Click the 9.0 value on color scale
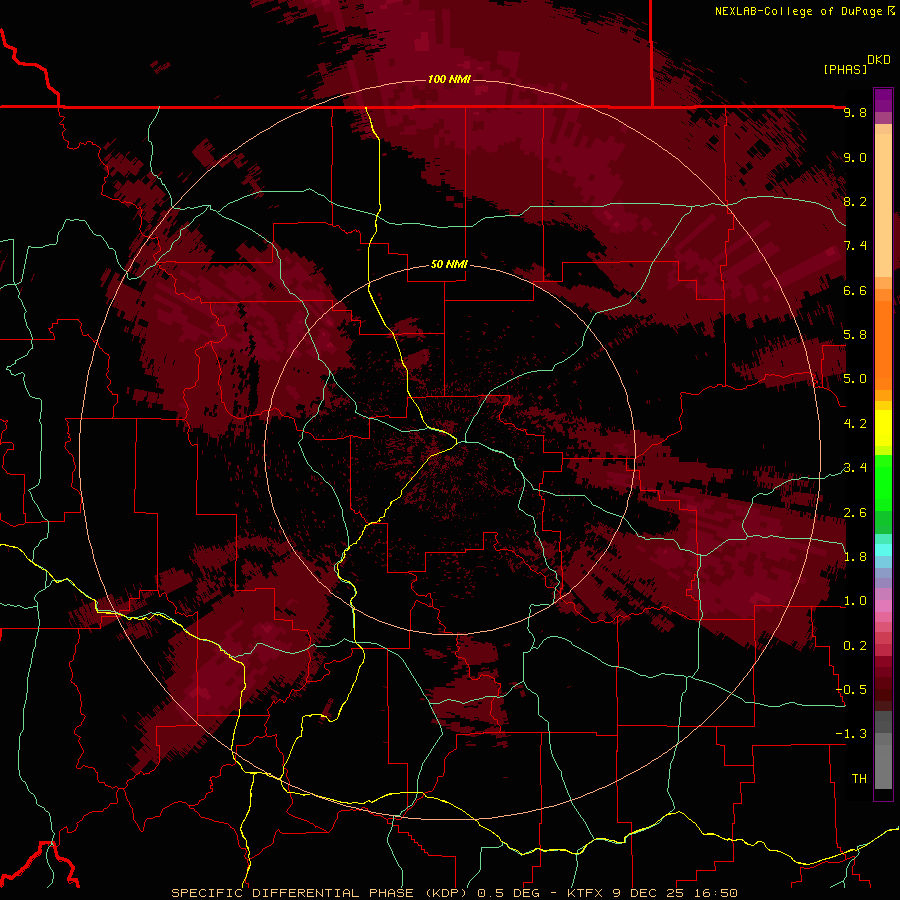900x900 pixels. click(855, 157)
